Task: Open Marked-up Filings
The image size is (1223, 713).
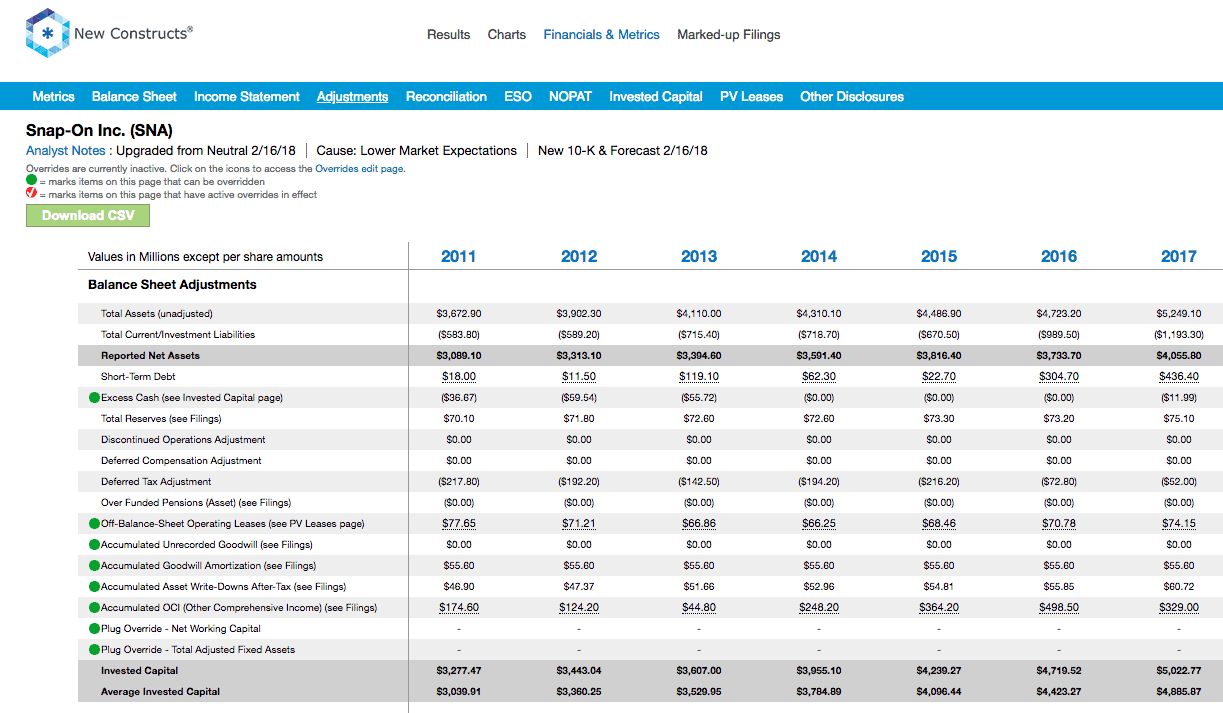Action: click(x=729, y=34)
